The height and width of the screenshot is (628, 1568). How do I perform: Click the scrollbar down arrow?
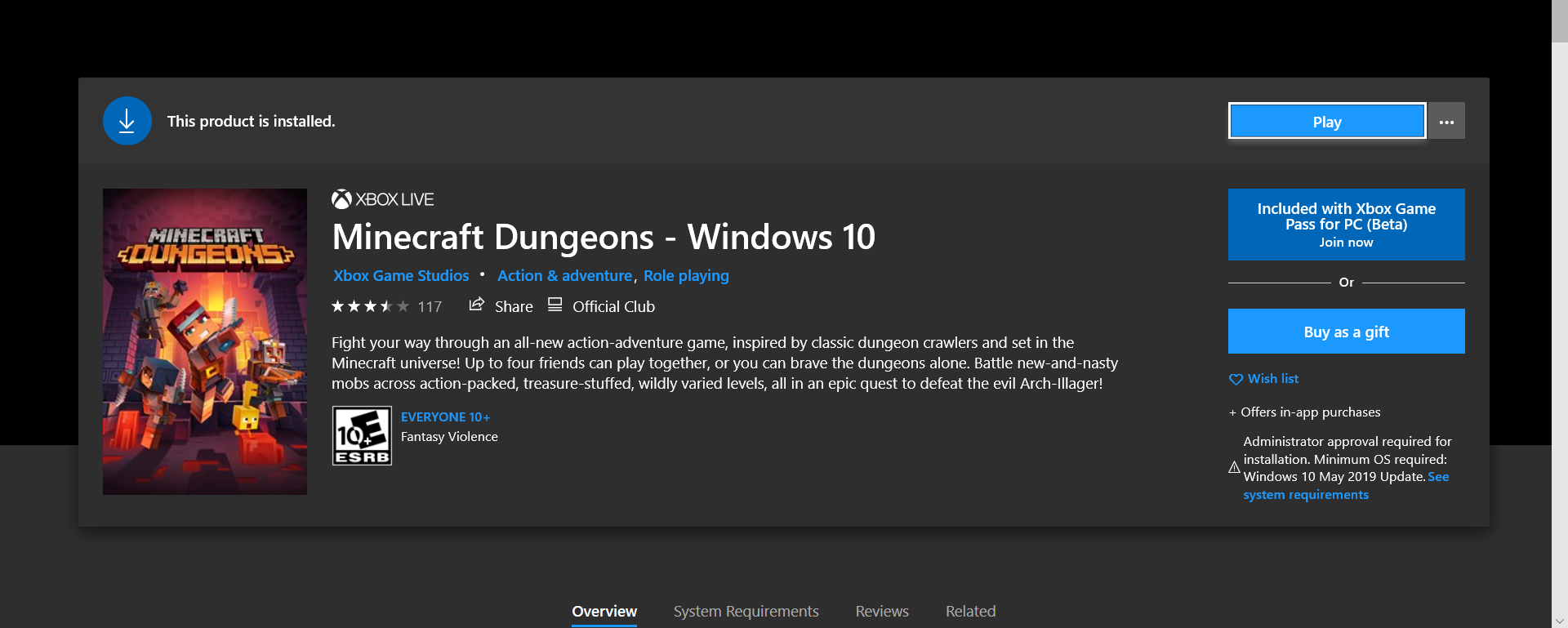click(1560, 621)
